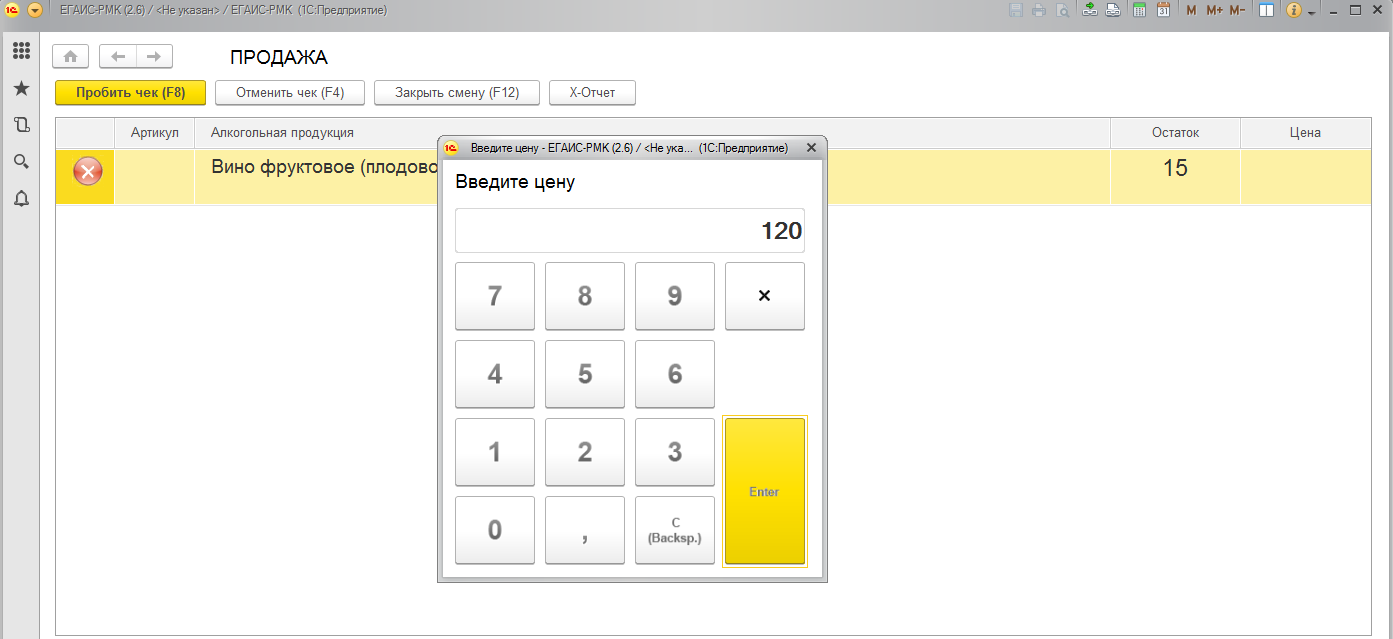Tap keypad digit 5
This screenshot has width=1393, height=639.
click(585, 374)
